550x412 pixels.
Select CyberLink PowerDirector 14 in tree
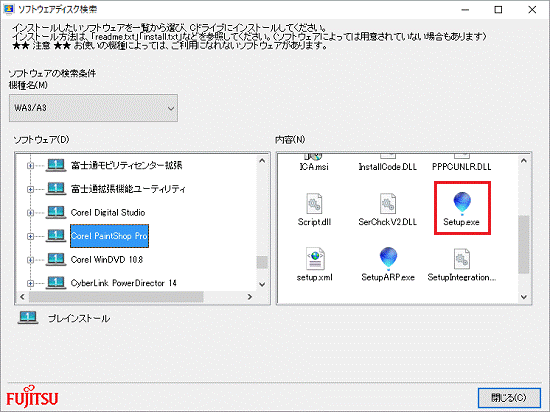[123, 283]
